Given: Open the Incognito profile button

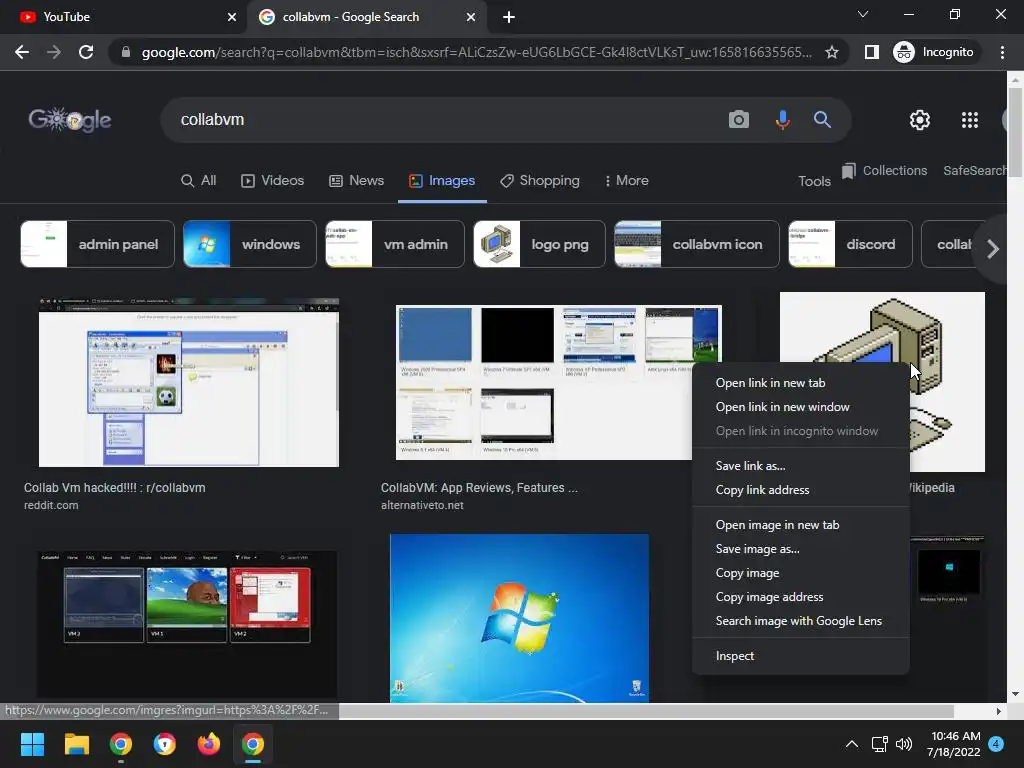Looking at the screenshot, I should point(934,52).
